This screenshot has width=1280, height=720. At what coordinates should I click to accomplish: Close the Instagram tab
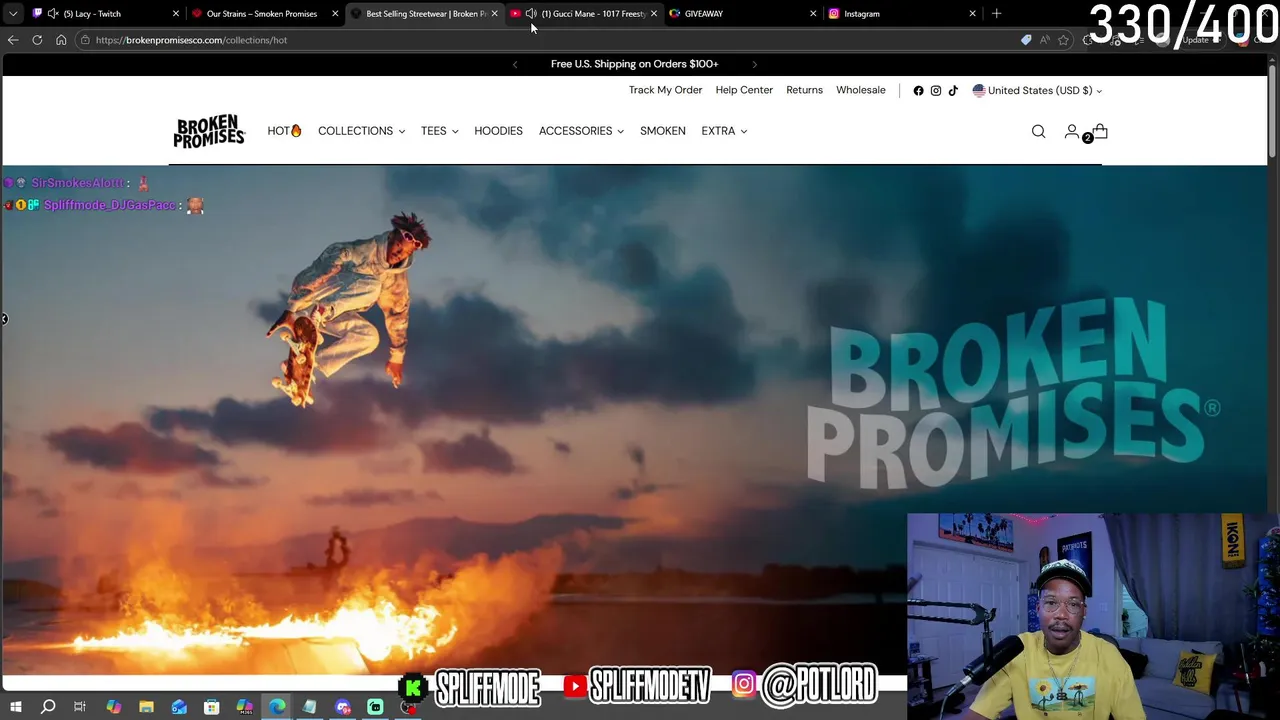(x=972, y=14)
